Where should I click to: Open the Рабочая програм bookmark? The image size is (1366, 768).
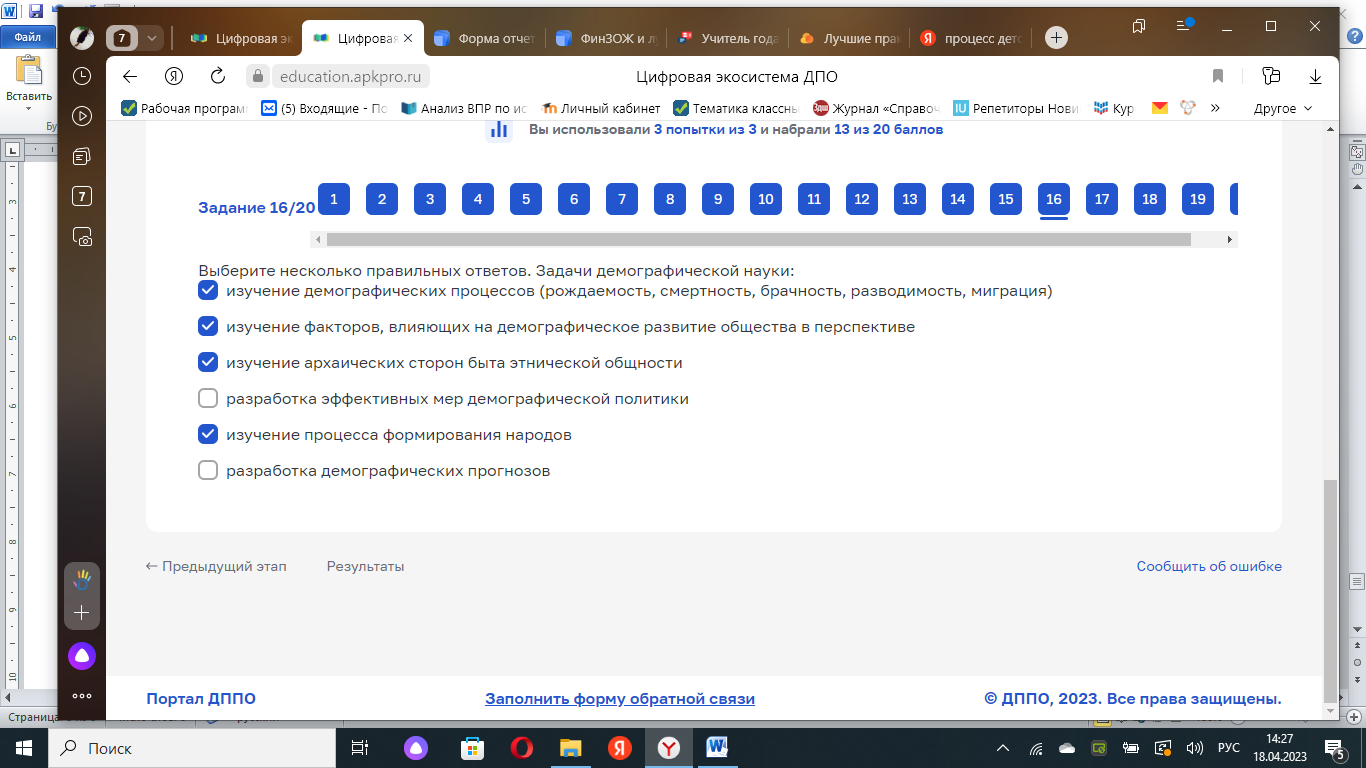point(184,108)
